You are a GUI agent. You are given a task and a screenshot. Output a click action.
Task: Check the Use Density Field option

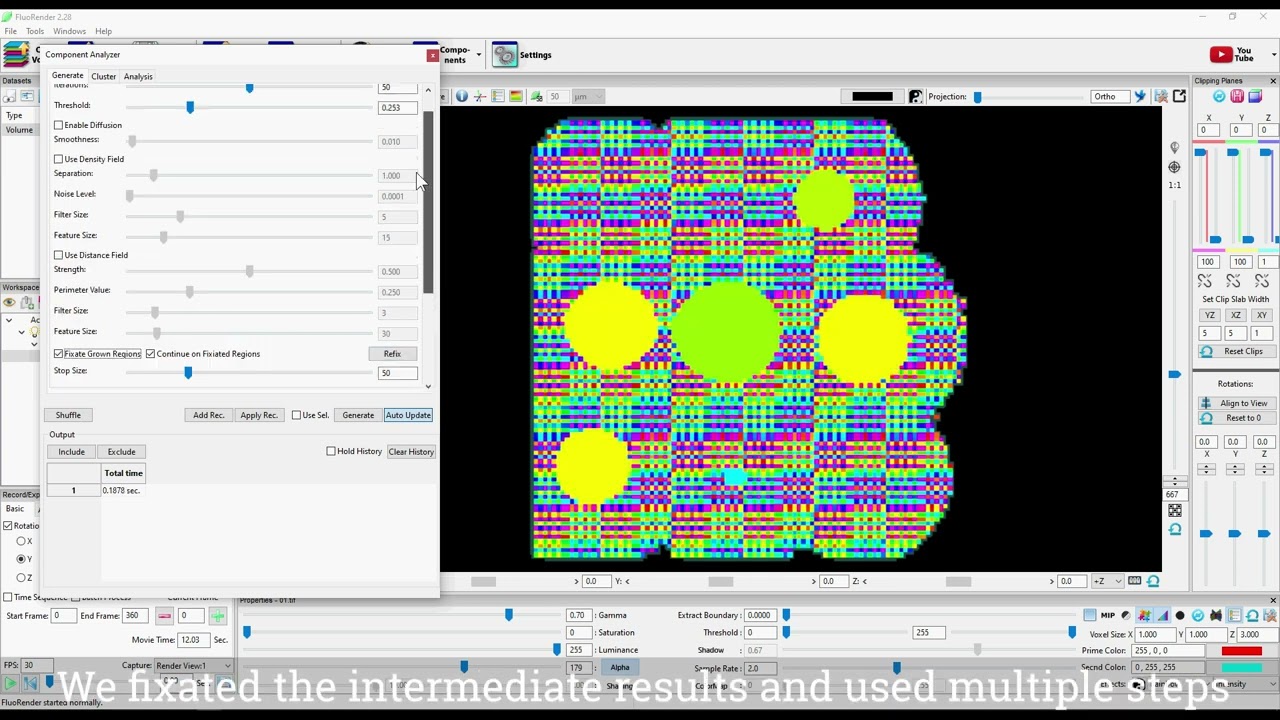point(59,159)
